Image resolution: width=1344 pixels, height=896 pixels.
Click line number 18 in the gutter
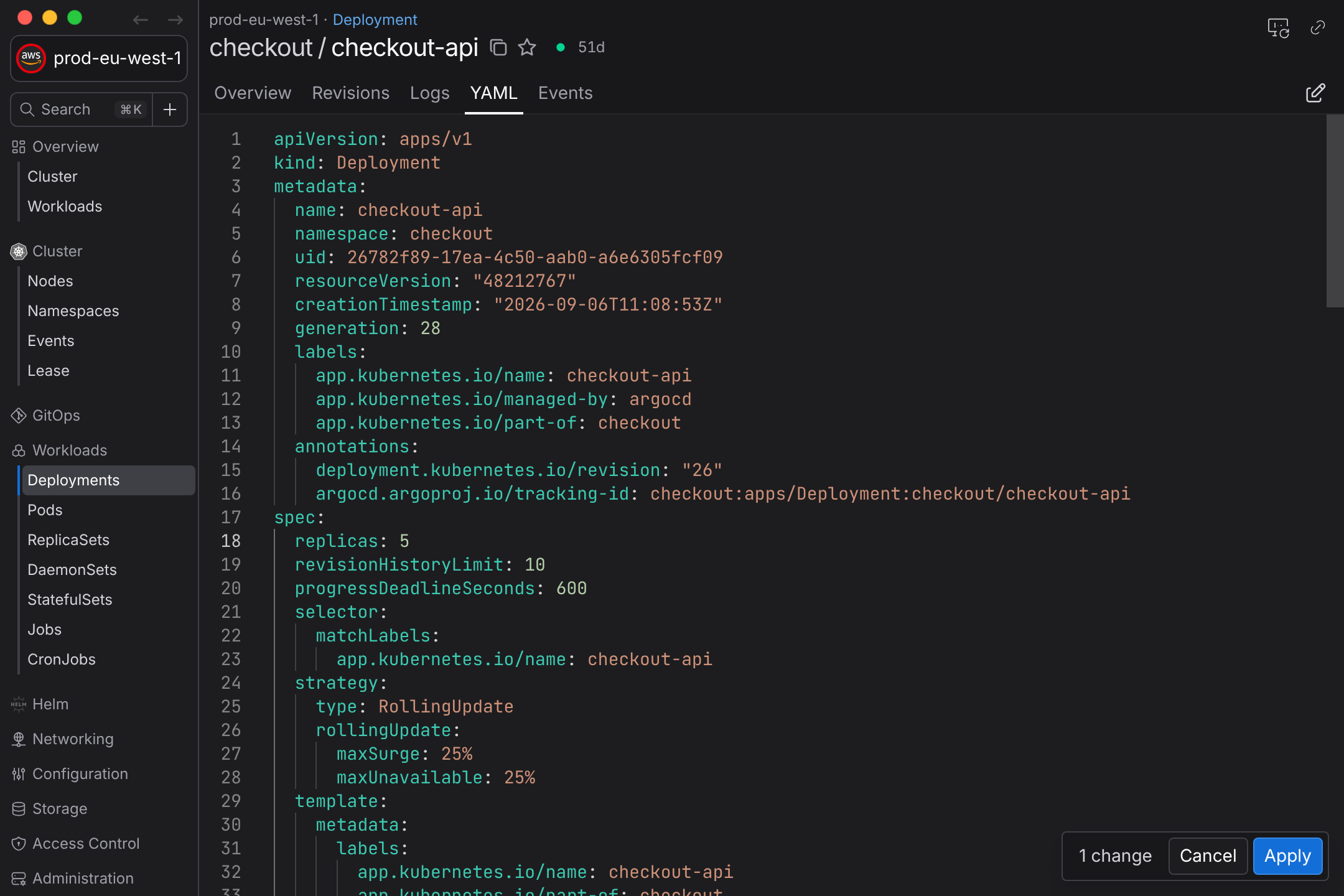coord(231,541)
